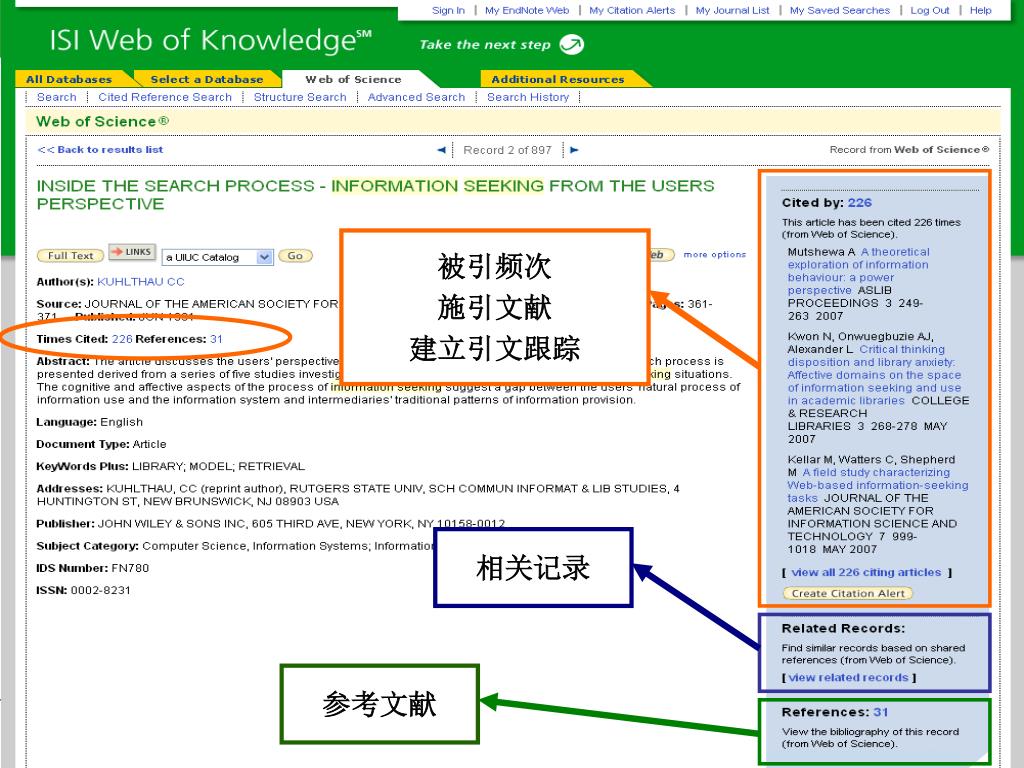Click 'KeyWords Plus: LIBRARY; MODEL; RETRIEVAL' text
The image size is (1024, 768).
click(x=170, y=467)
